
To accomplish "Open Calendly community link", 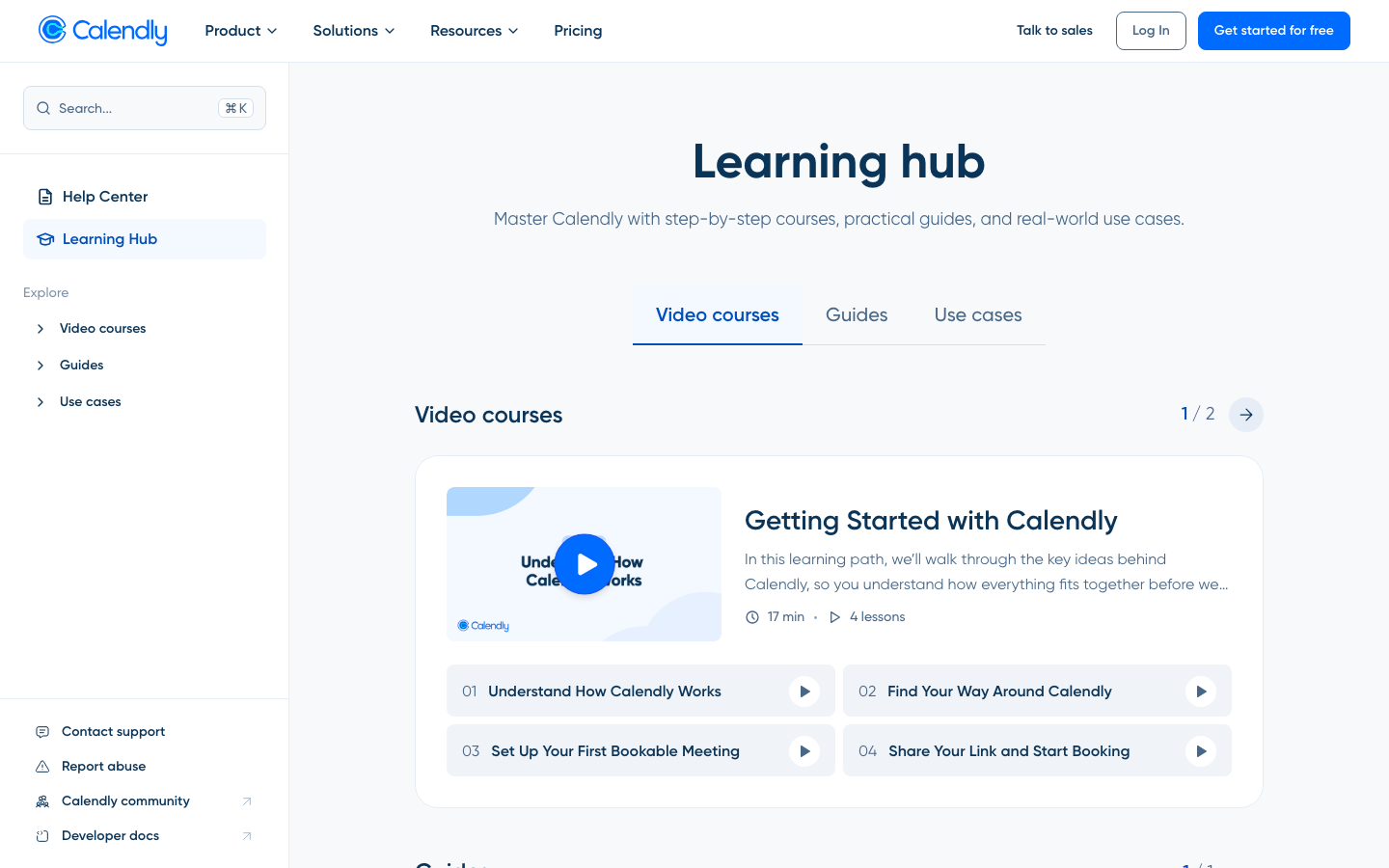I will coord(125,801).
